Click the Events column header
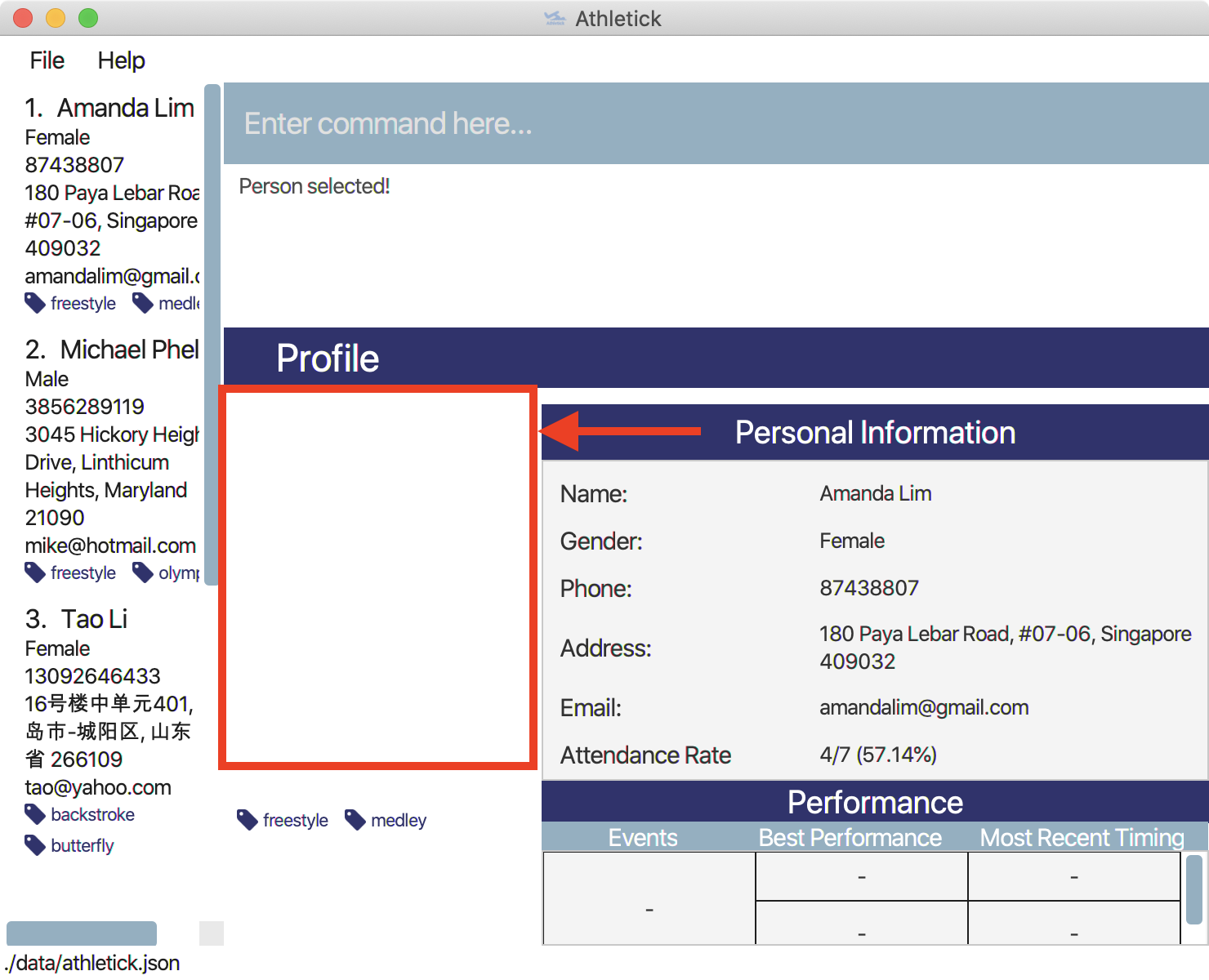 pos(643,838)
